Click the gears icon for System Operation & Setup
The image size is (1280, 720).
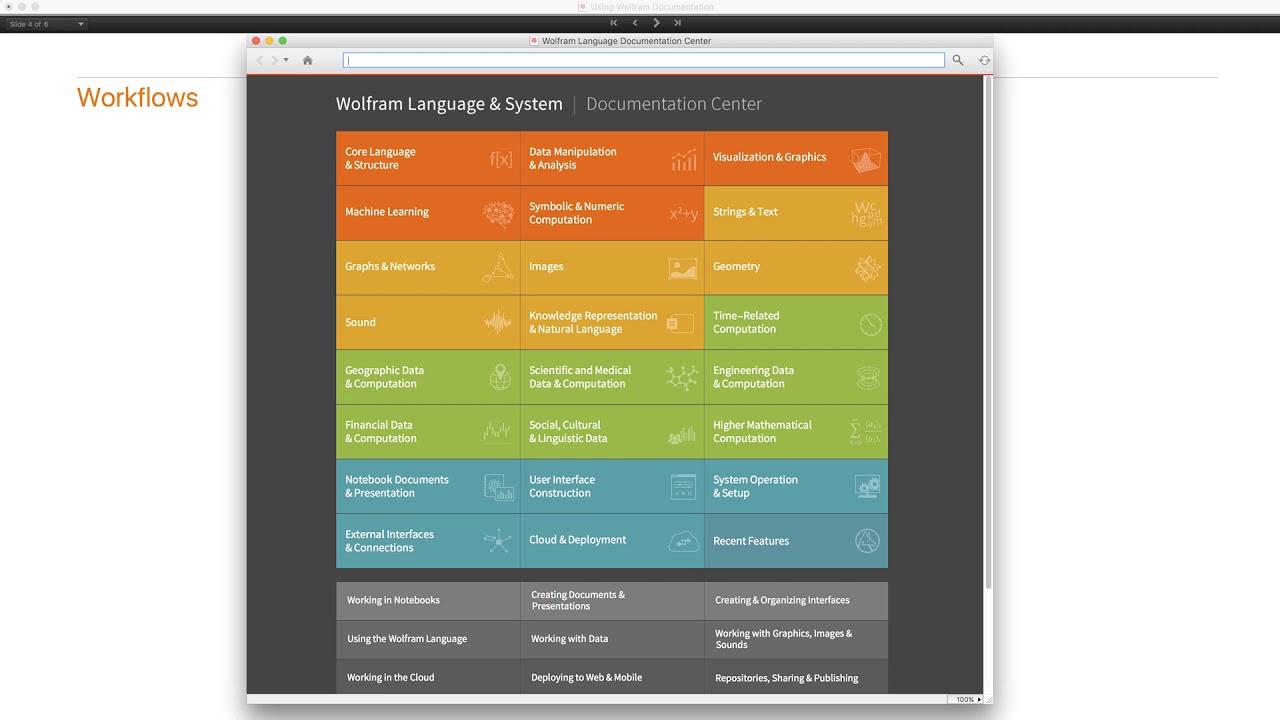point(867,487)
